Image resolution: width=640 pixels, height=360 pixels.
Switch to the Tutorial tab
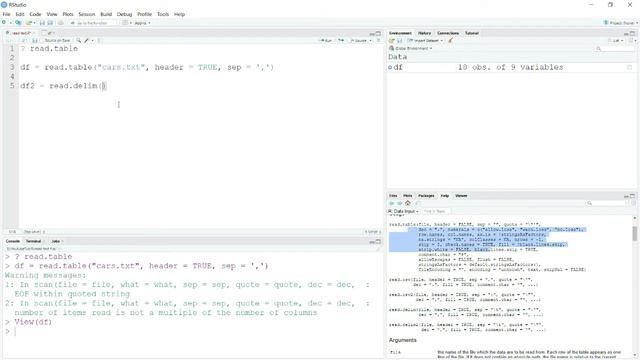tap(471, 33)
